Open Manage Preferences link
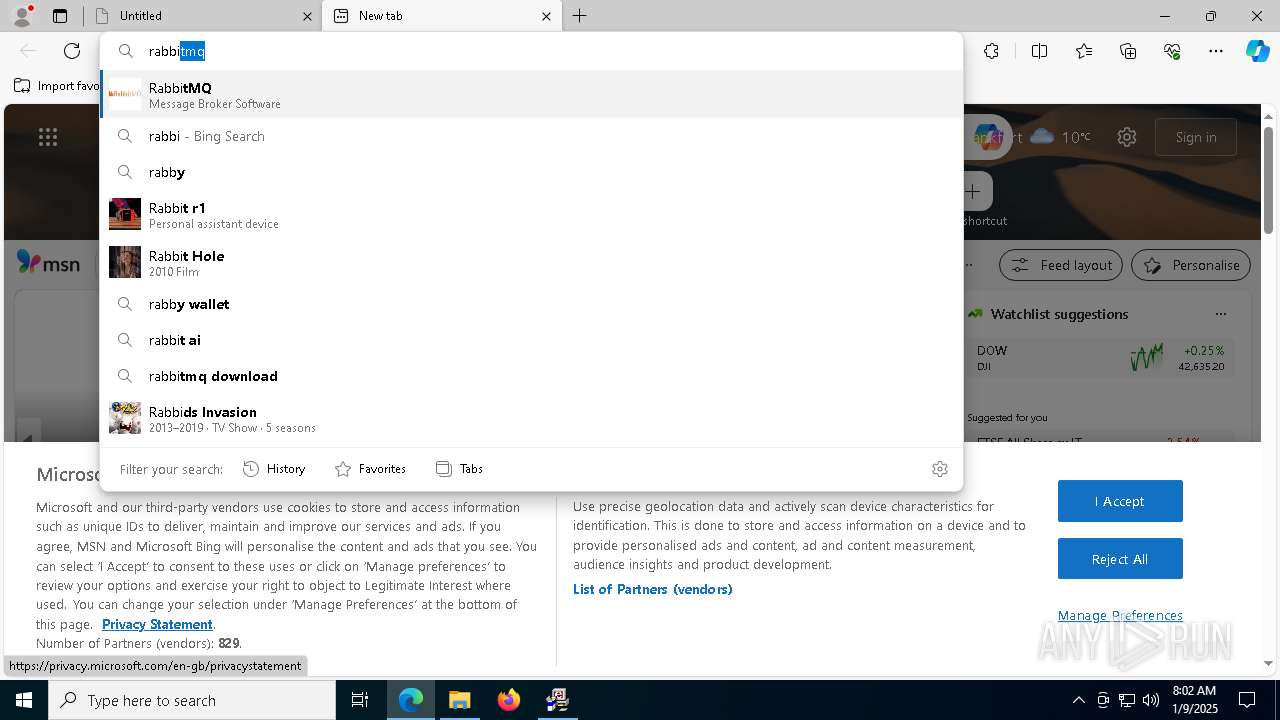This screenshot has width=1280, height=720. [1120, 615]
